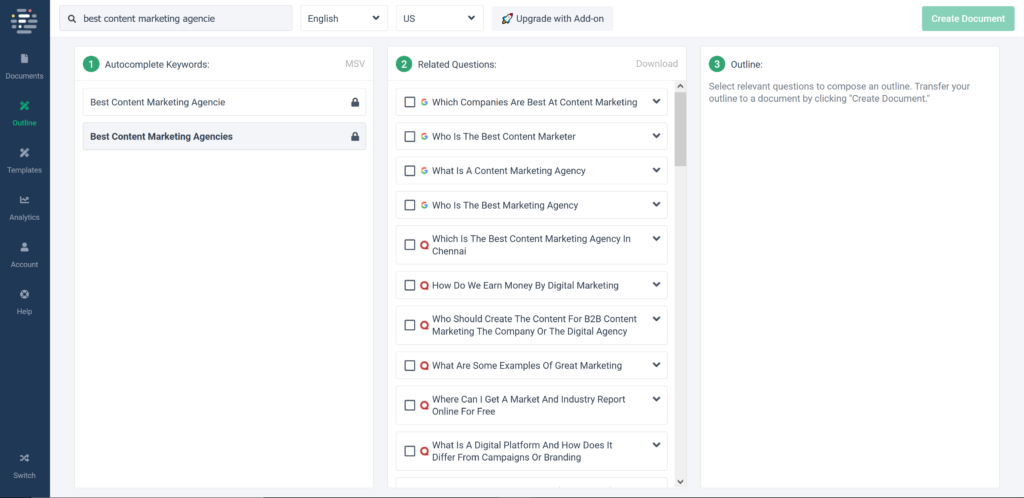
Task: Check Who Is The Best Content Marketer
Action: point(409,136)
